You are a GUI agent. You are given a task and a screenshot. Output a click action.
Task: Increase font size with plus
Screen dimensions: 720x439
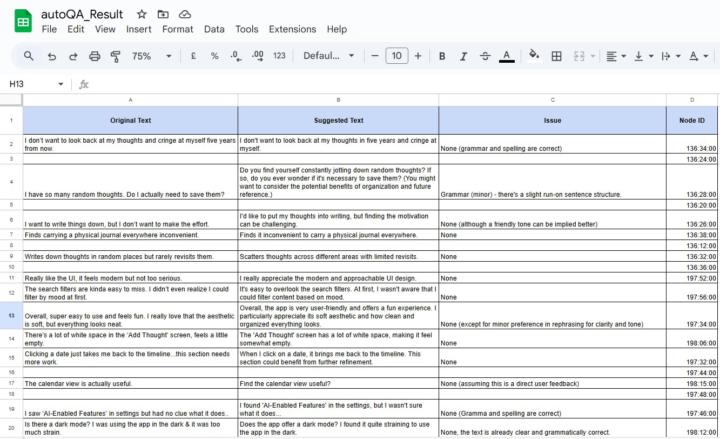pyautogui.click(x=418, y=56)
